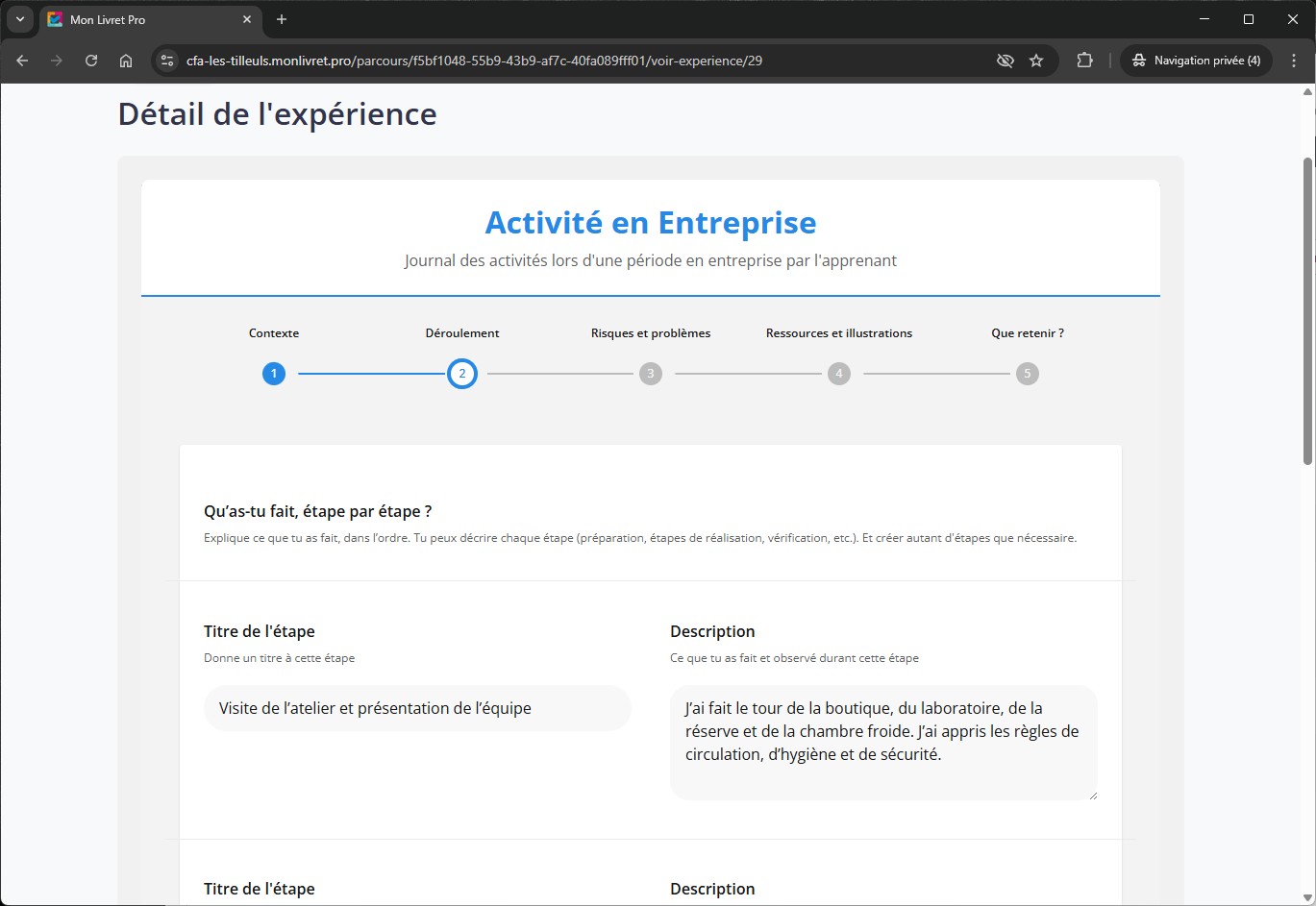Expand the tab search dropdown arrow
The height and width of the screenshot is (906, 1316).
pyautogui.click(x=19, y=19)
